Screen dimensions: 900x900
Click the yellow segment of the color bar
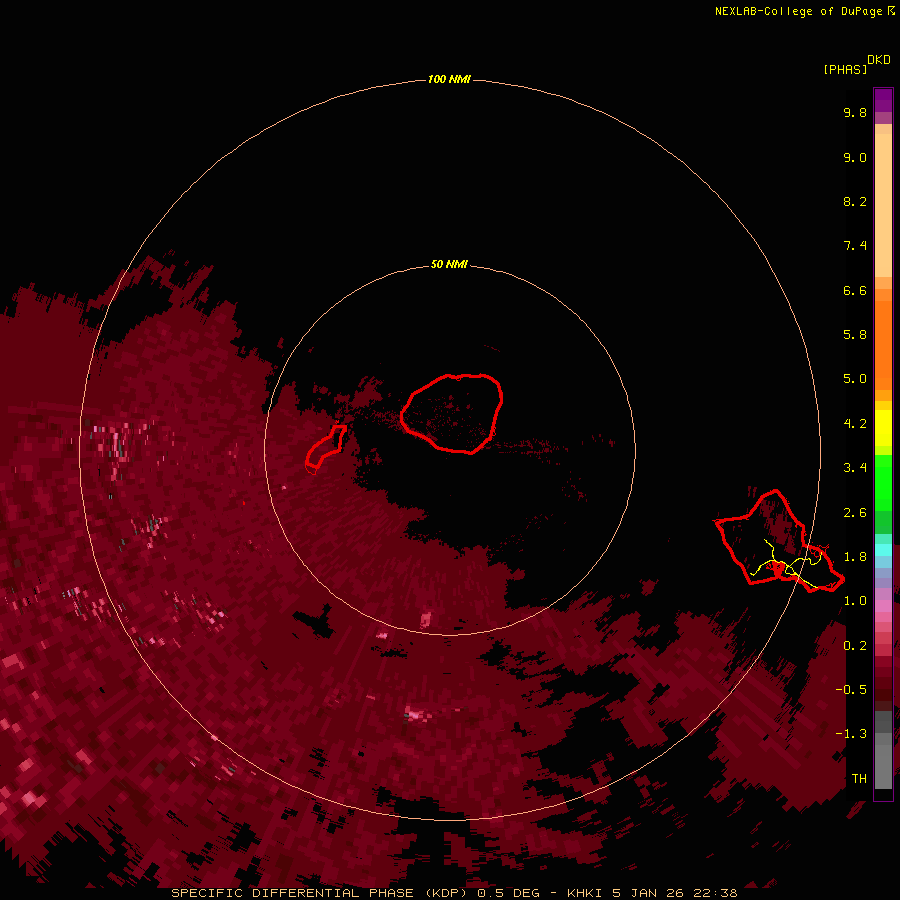pyautogui.click(x=883, y=428)
